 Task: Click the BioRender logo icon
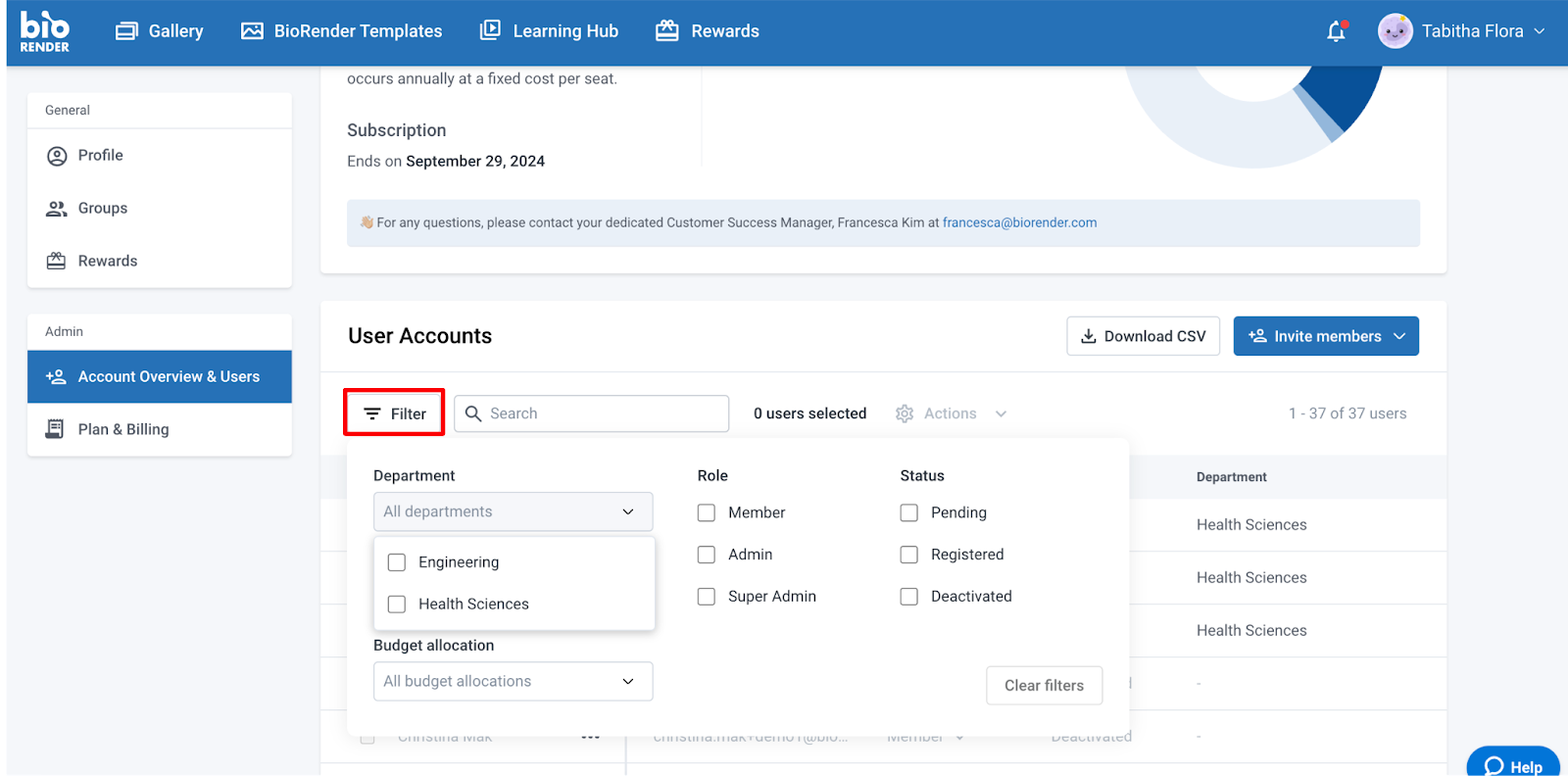coord(45,31)
